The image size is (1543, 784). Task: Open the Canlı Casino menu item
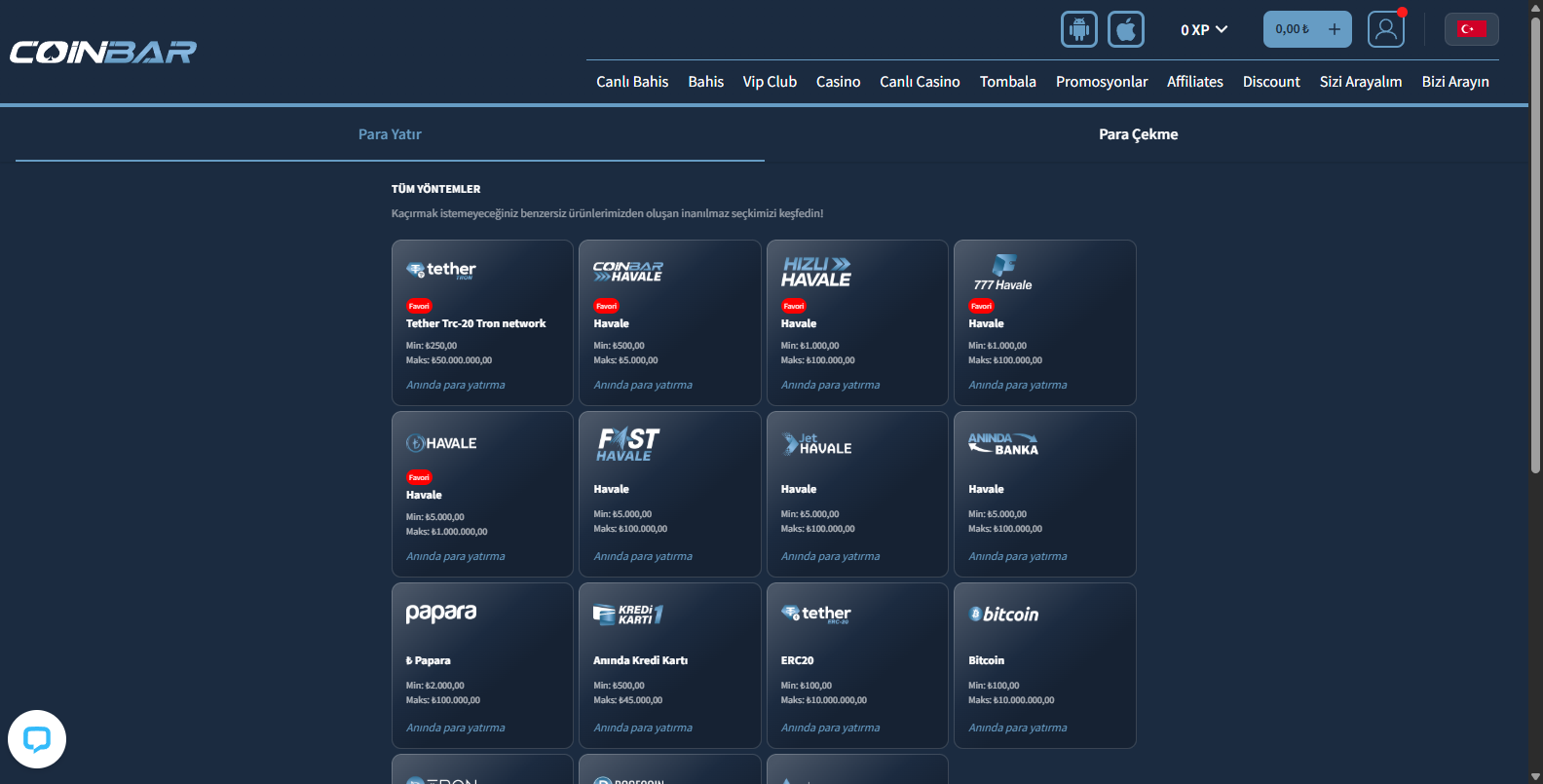click(920, 82)
